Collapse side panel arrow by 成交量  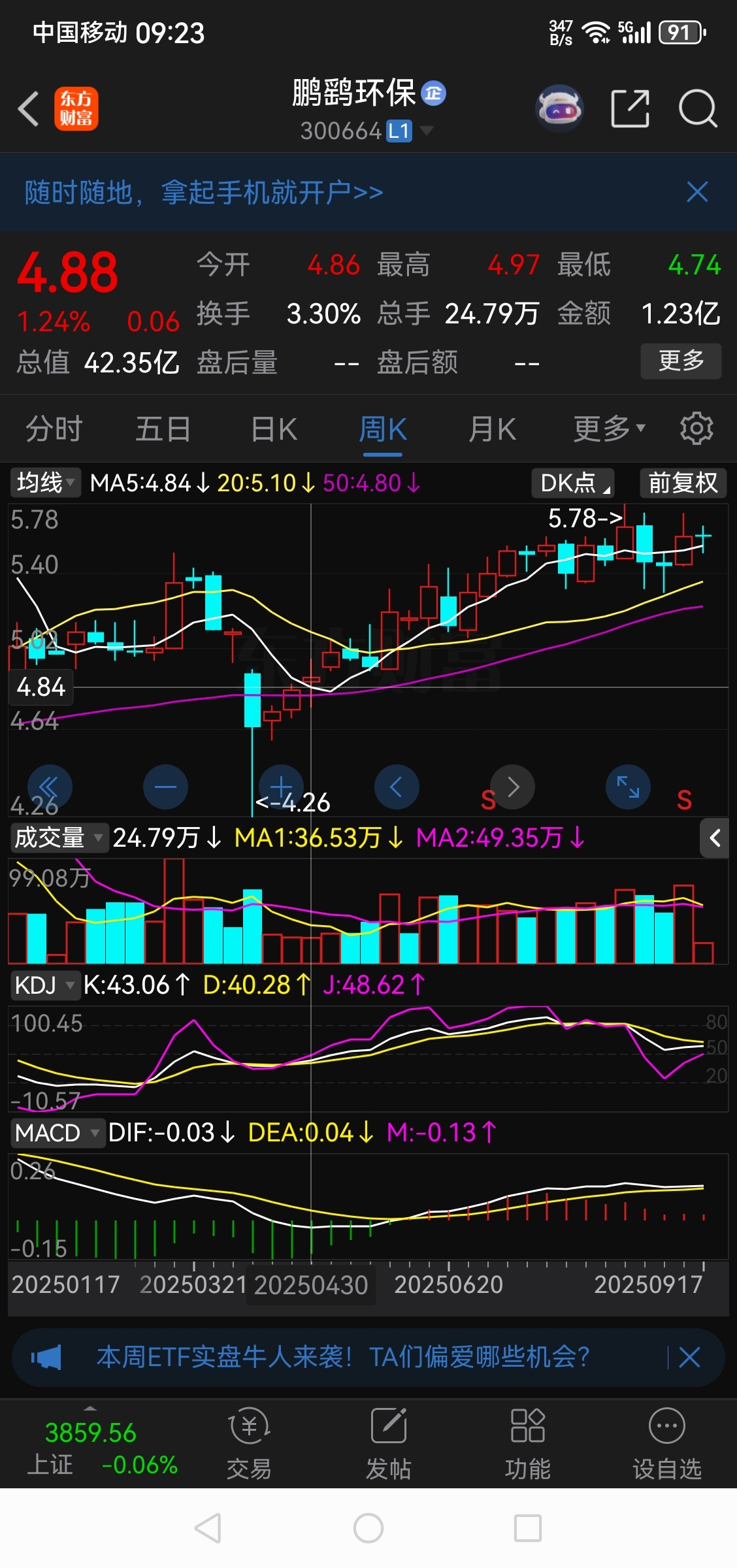point(715,838)
